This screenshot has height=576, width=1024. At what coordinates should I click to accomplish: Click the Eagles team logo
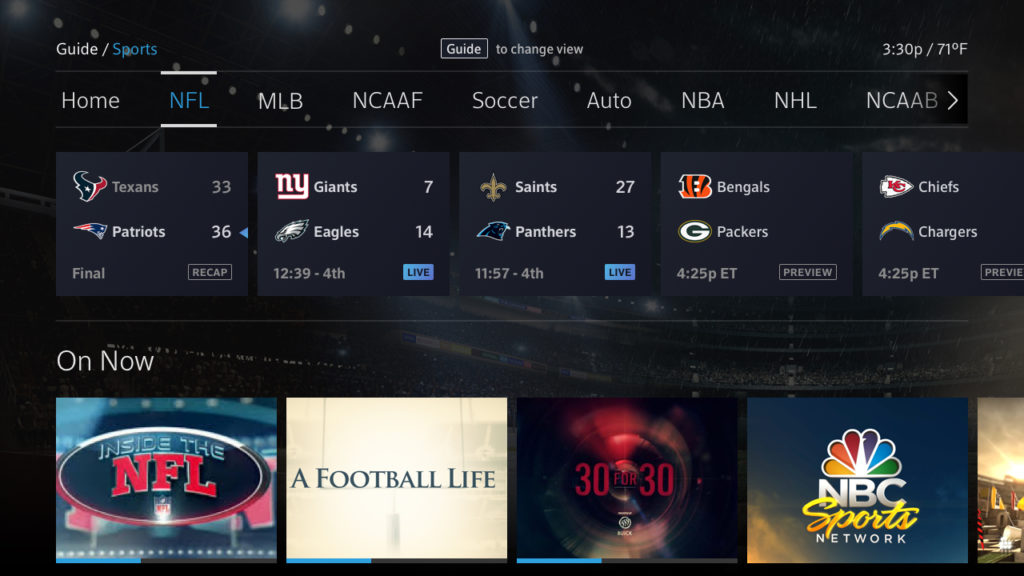tap(291, 231)
